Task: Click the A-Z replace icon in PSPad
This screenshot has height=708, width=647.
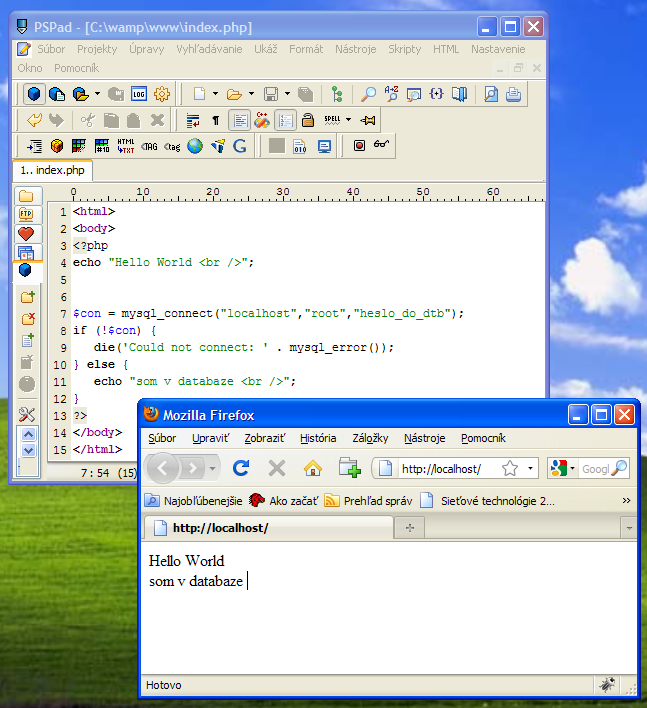Action: point(391,94)
